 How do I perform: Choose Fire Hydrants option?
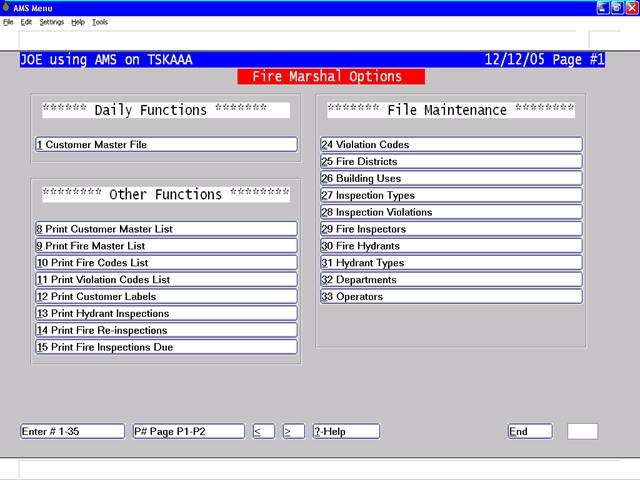coord(451,246)
